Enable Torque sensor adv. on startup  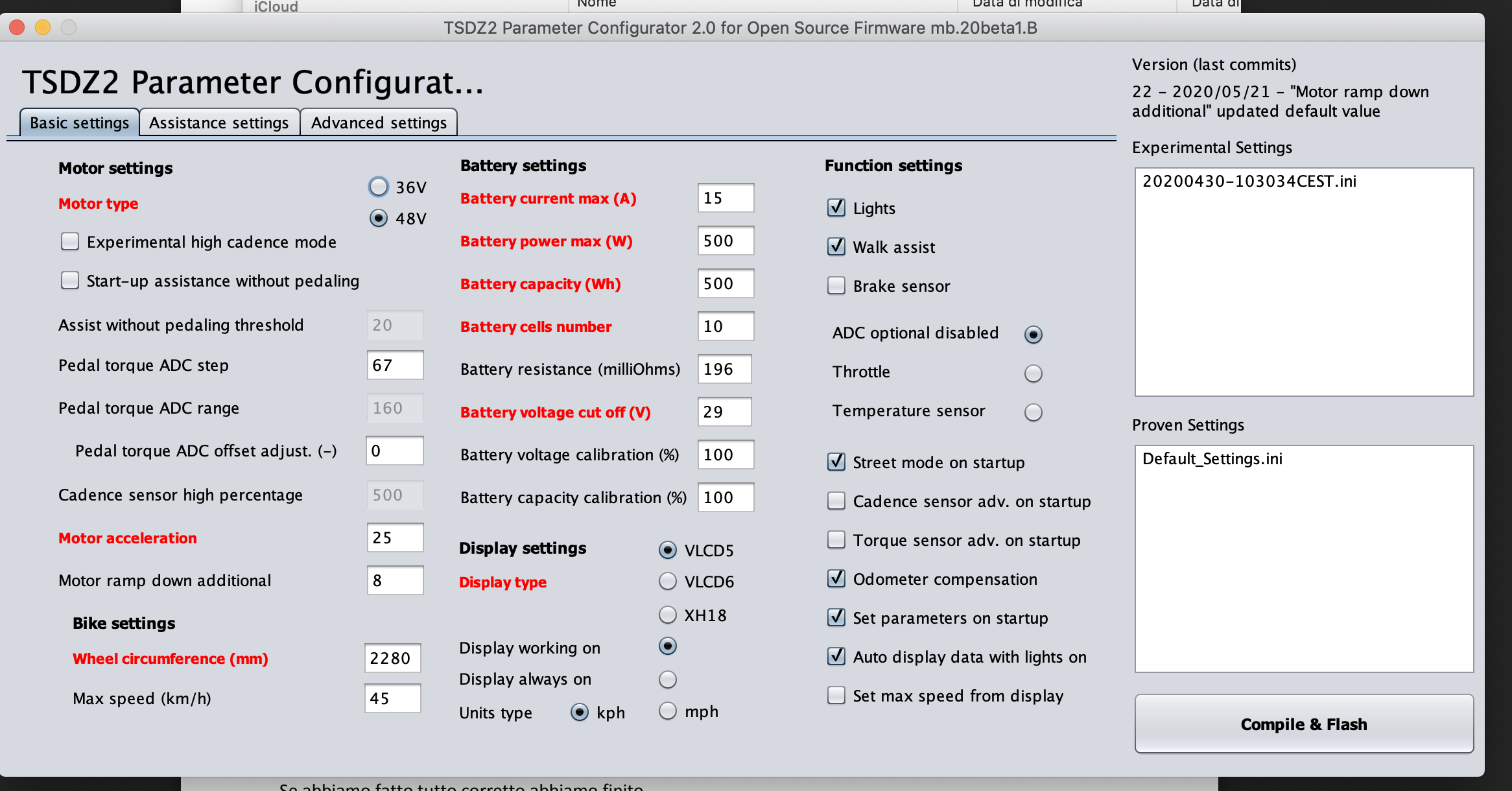(836, 540)
